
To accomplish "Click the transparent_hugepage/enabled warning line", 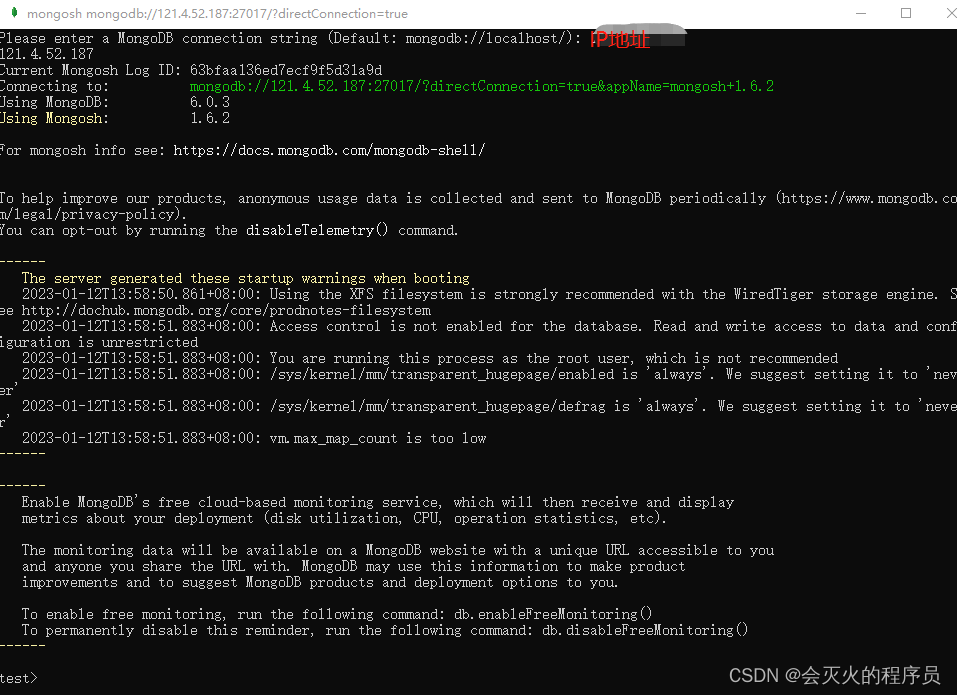I will click(478, 382).
